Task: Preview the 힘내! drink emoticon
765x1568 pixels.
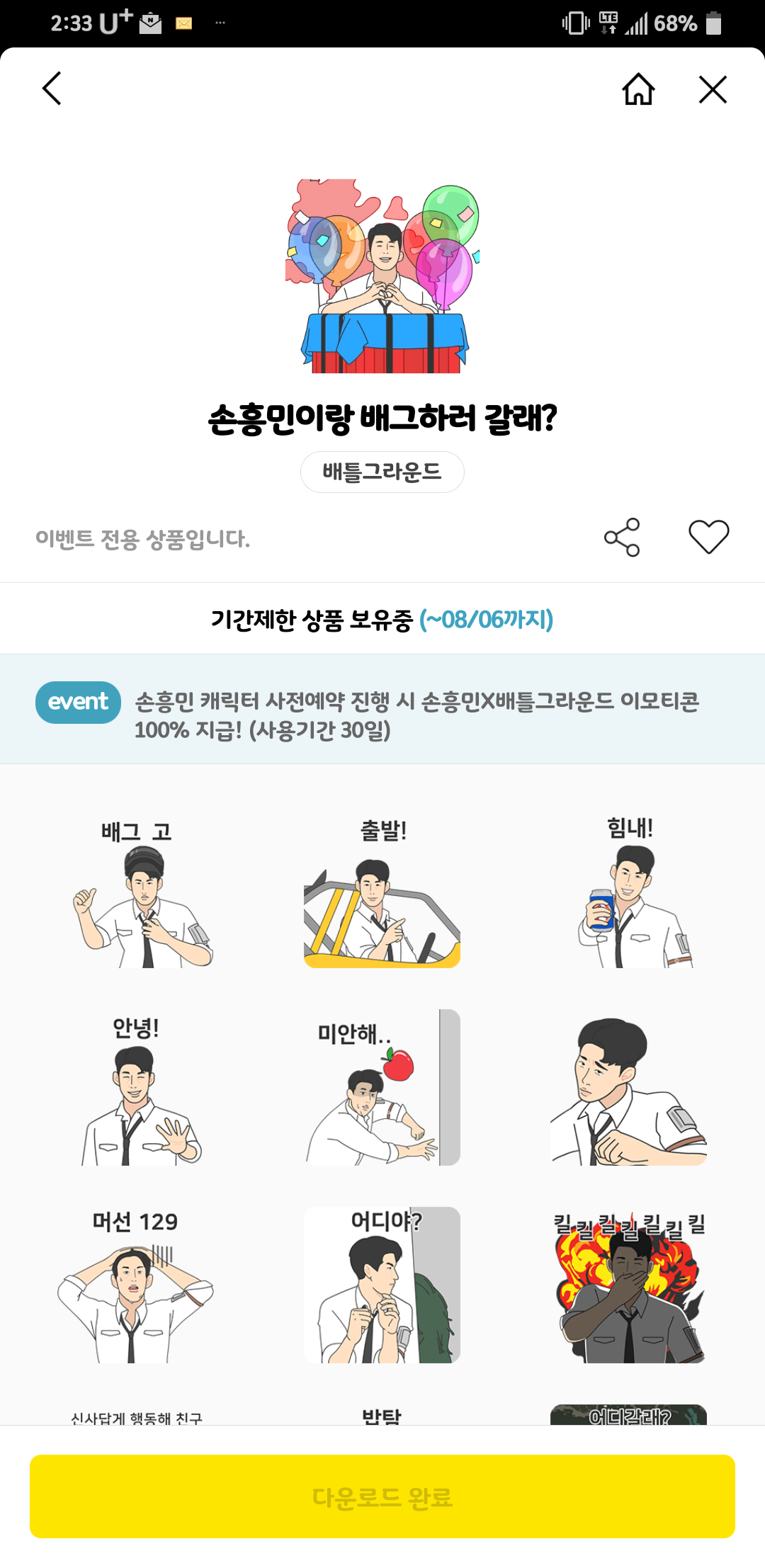Action: pyautogui.click(x=629, y=890)
